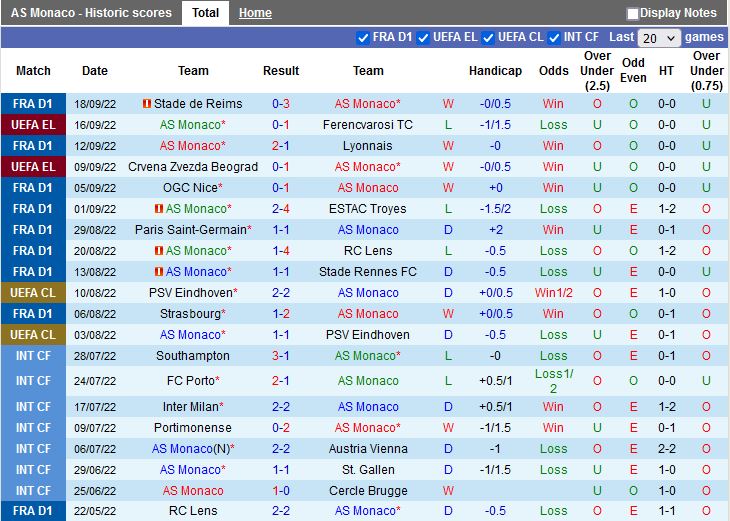Open Crvena Zvezda Beograd team link
The height and width of the screenshot is (521, 730).
[193, 167]
